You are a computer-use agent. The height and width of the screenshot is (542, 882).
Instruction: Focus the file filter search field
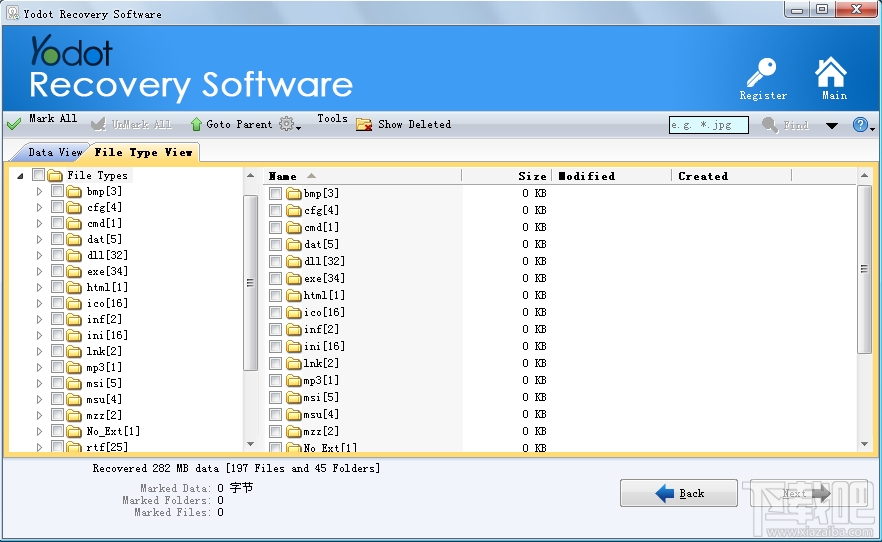pos(709,125)
